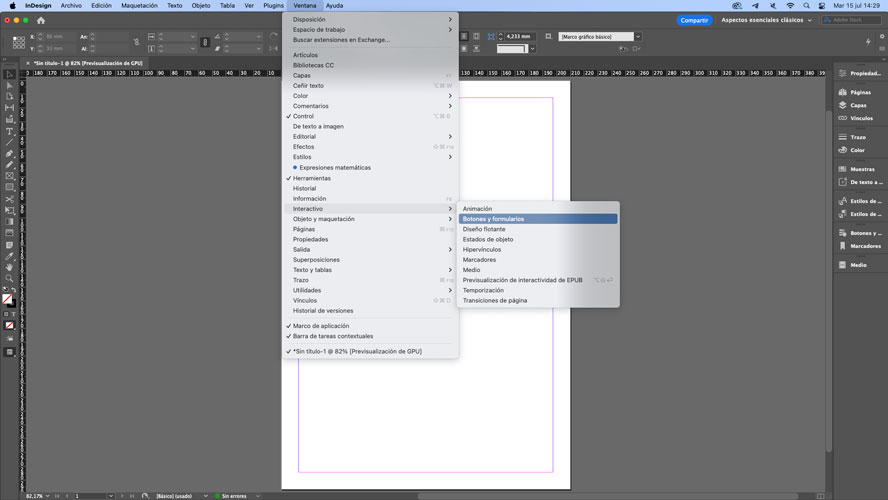Expand the Editorial submenu
The width and height of the screenshot is (888, 500).
(370, 136)
